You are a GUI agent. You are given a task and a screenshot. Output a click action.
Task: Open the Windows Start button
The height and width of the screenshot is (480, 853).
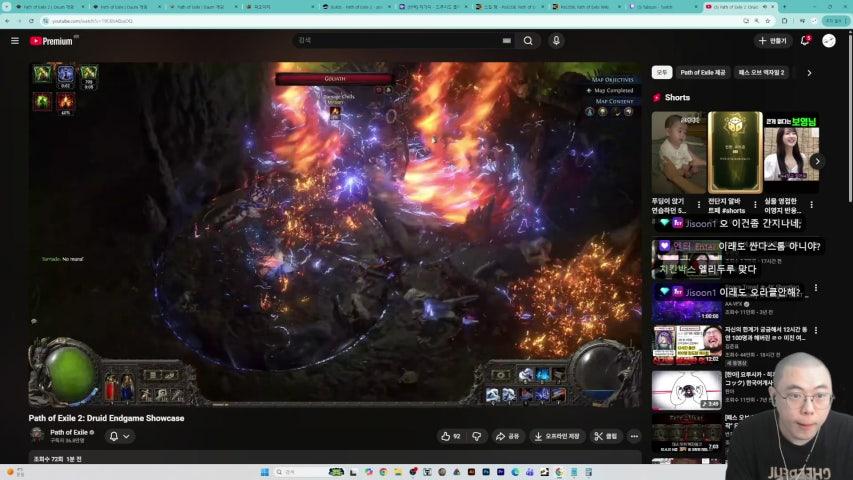(x=264, y=472)
